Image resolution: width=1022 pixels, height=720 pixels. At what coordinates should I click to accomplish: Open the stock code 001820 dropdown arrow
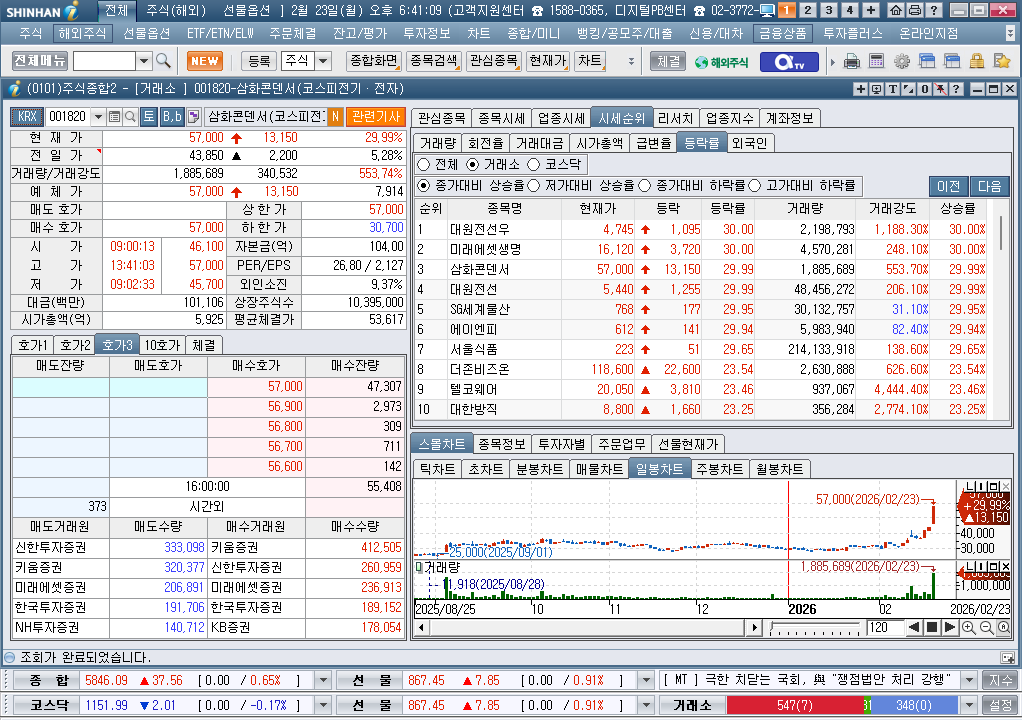pyautogui.click(x=98, y=117)
